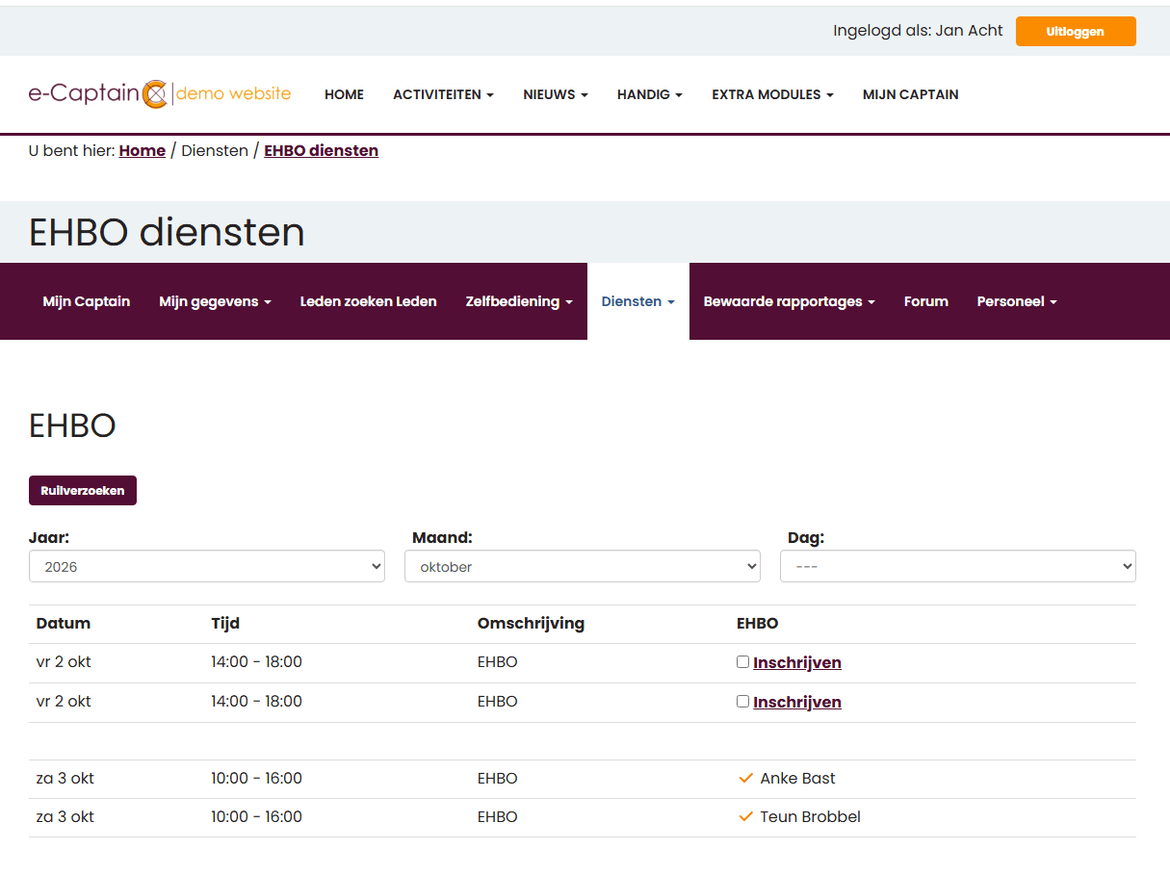1170x875 pixels.
Task: Select Mijn Captain in purple bar
Action: click(x=86, y=301)
